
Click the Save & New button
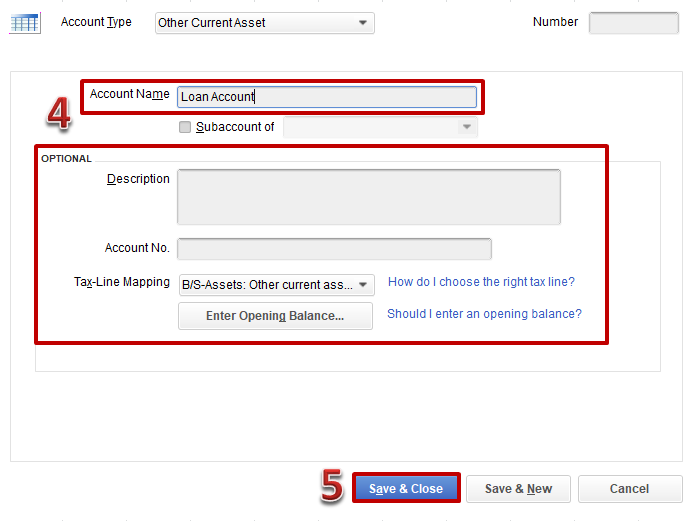pyautogui.click(x=518, y=489)
